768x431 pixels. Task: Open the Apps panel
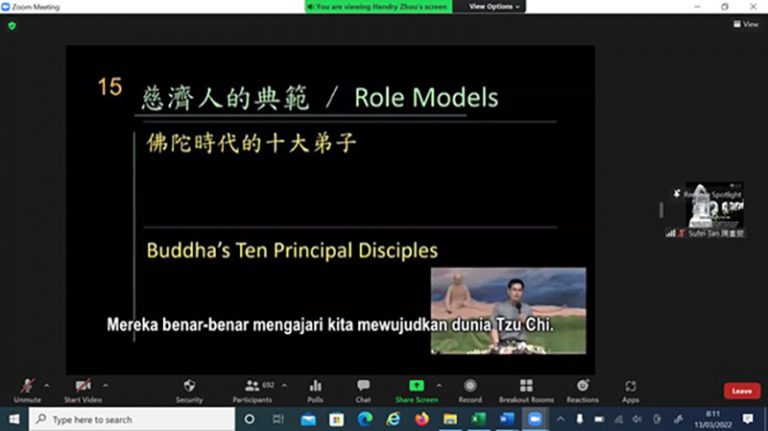tap(630, 390)
